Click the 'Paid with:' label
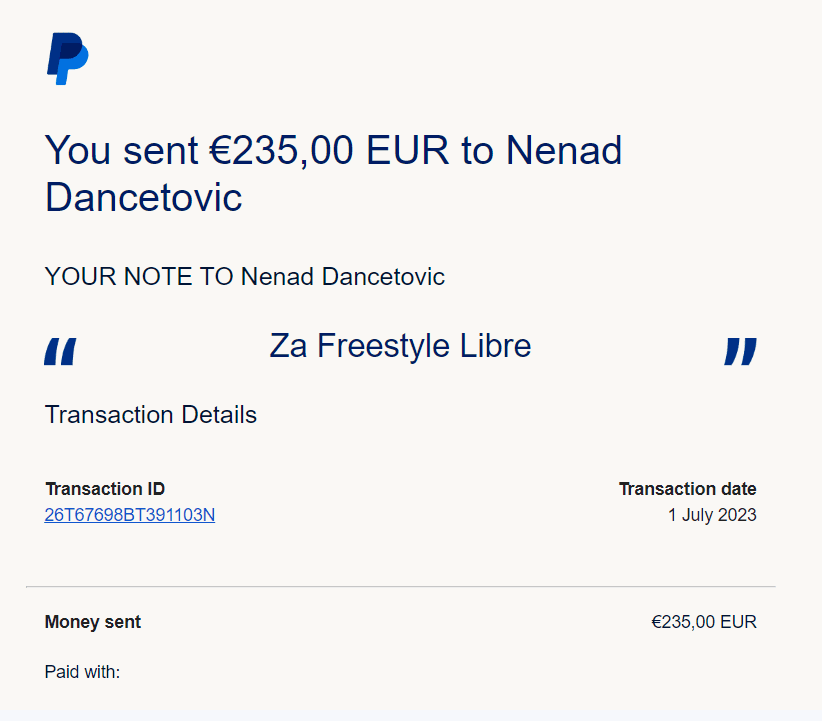Screen dimensions: 822x721 coord(82,672)
